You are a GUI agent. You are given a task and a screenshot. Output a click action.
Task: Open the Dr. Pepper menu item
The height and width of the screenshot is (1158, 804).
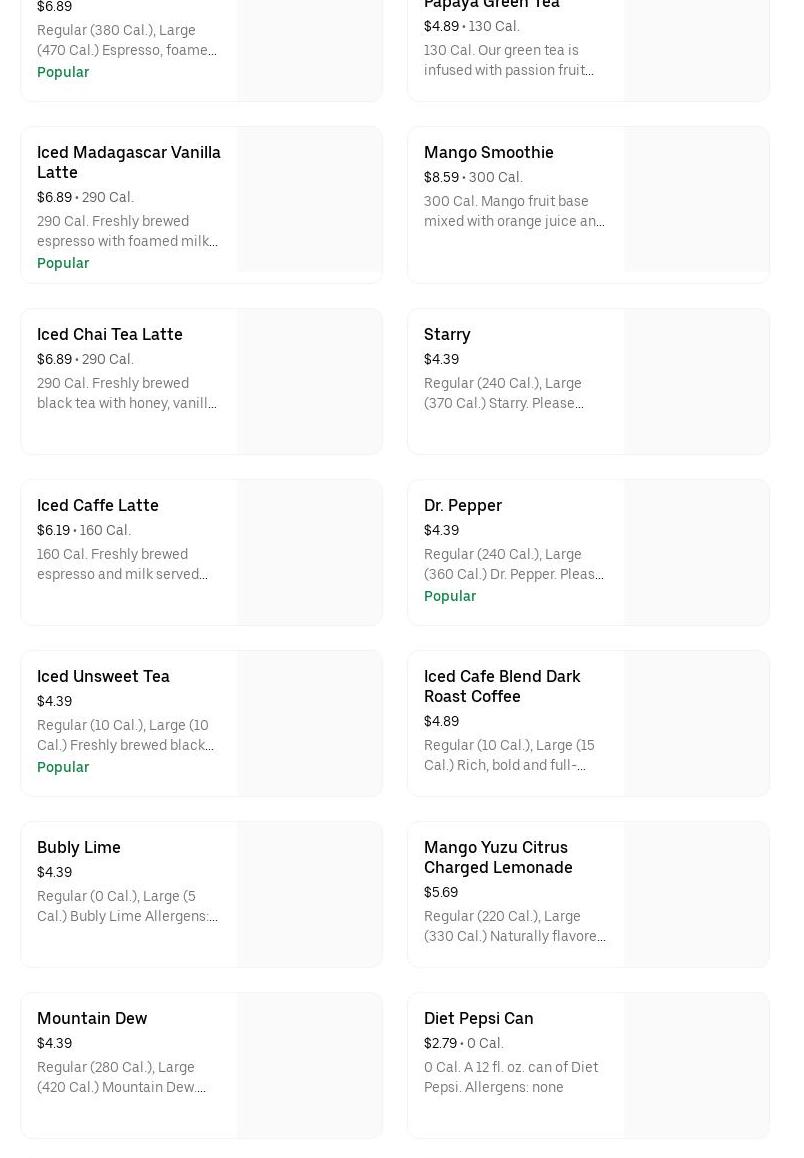pos(463,505)
